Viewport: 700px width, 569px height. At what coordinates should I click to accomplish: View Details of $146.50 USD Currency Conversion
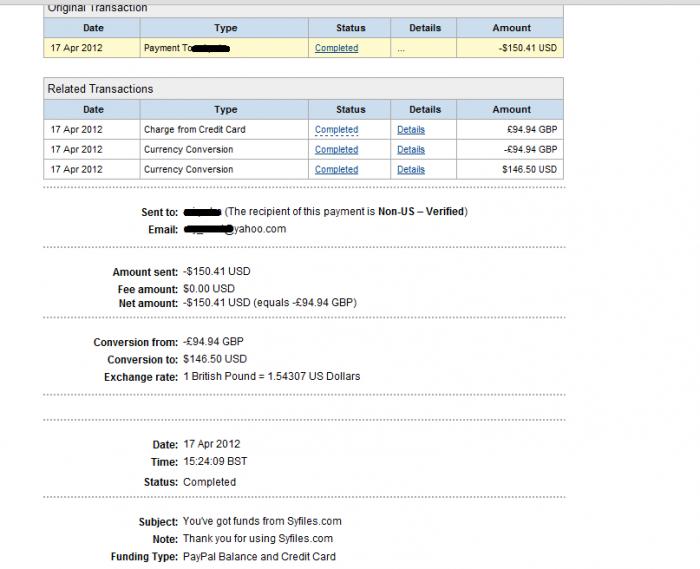410,170
